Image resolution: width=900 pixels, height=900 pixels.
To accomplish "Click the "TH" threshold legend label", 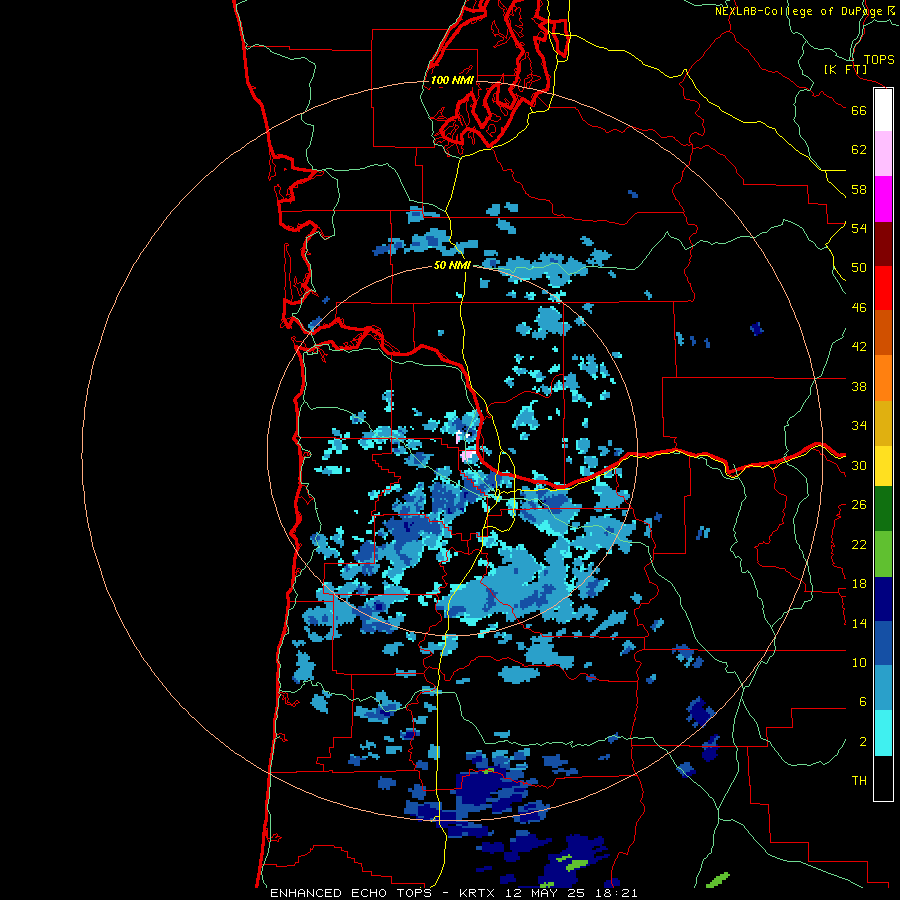I will pyautogui.click(x=859, y=781).
